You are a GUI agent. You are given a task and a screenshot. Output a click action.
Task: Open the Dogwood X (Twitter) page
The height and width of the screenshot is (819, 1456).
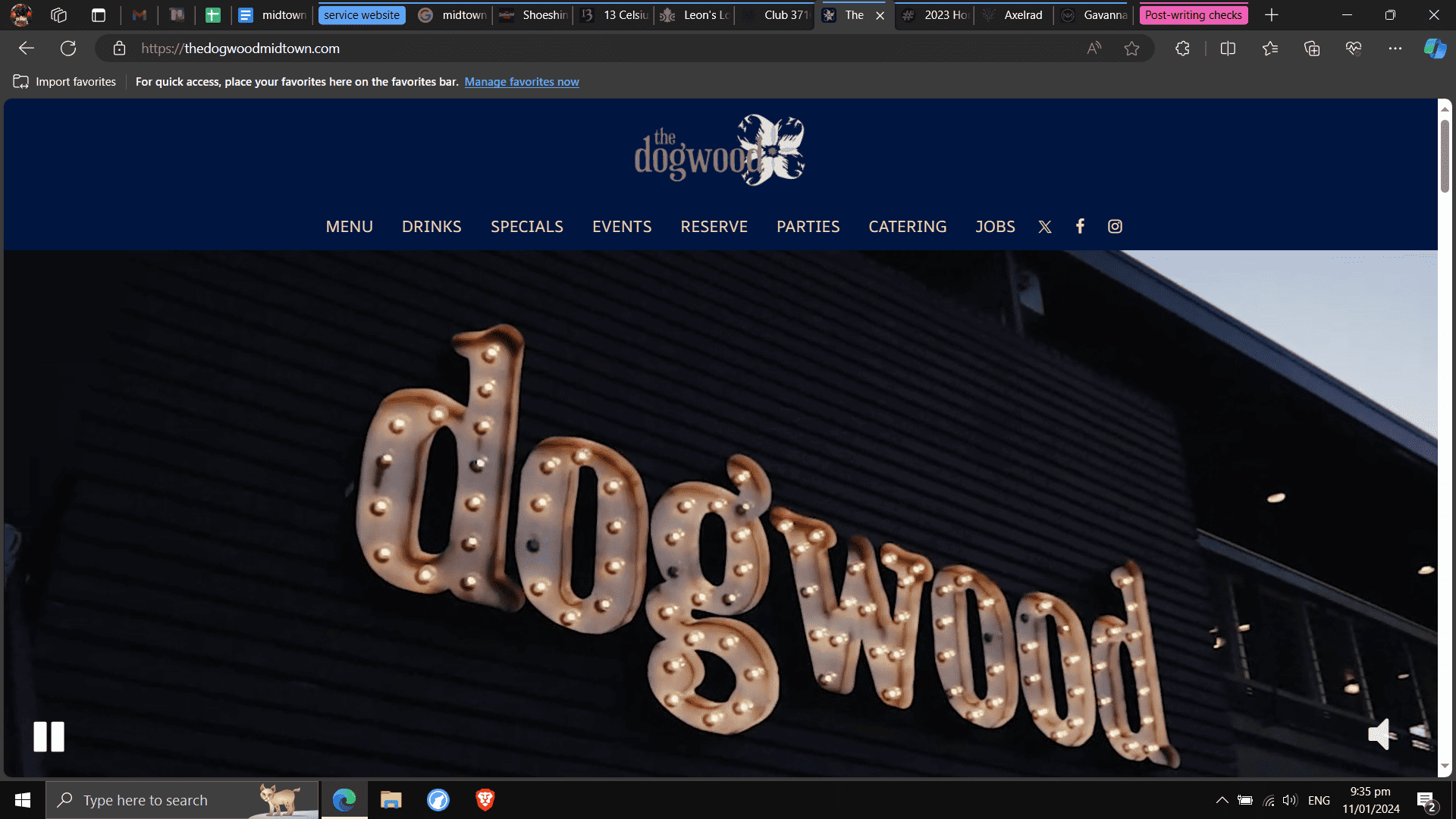[1045, 227]
